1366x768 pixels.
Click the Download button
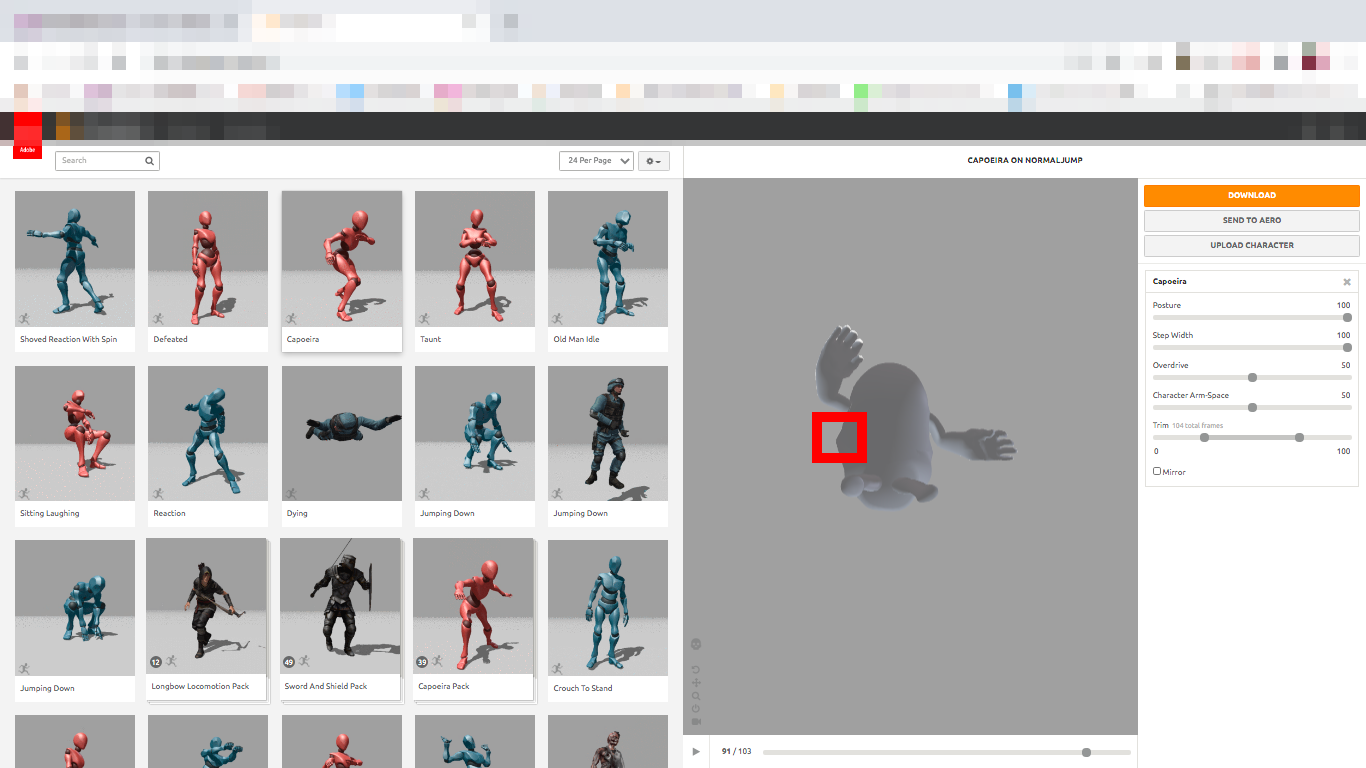(x=1252, y=196)
